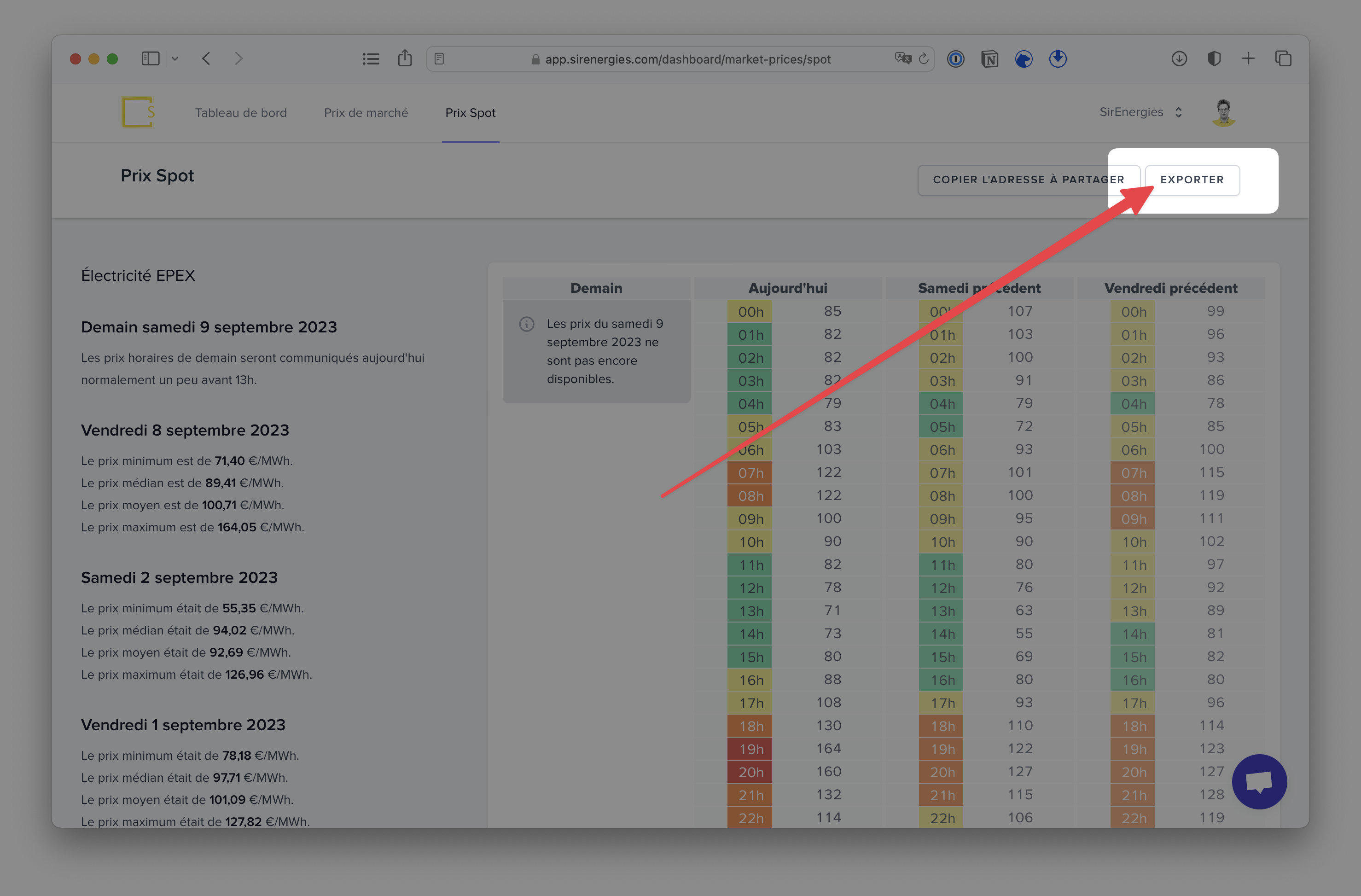Open the Notion web clipper extension
Screen dimensions: 1361x896
[x=989, y=59]
